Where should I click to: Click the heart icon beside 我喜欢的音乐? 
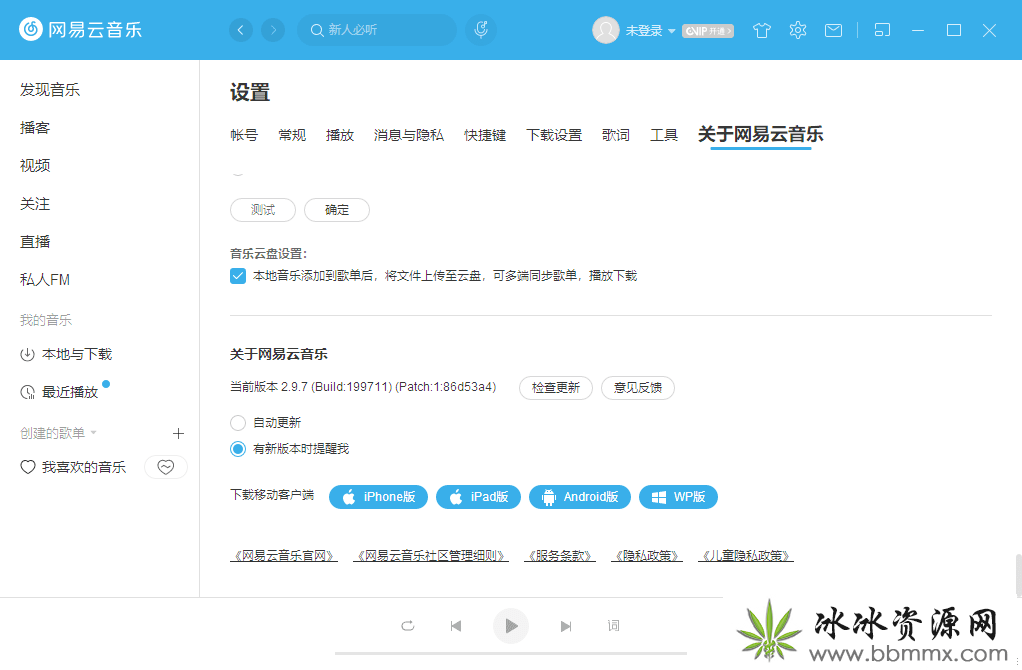(27, 467)
